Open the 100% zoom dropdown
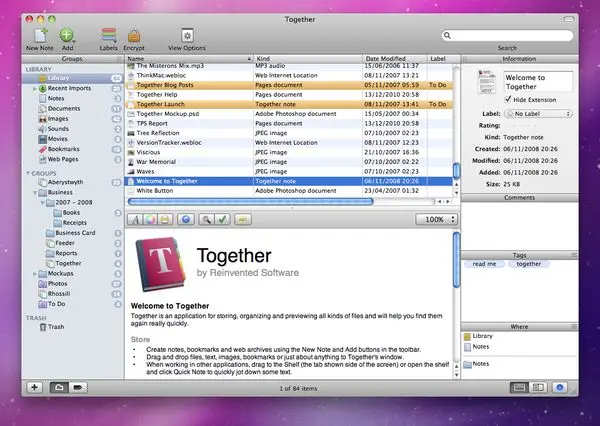 click(x=437, y=219)
